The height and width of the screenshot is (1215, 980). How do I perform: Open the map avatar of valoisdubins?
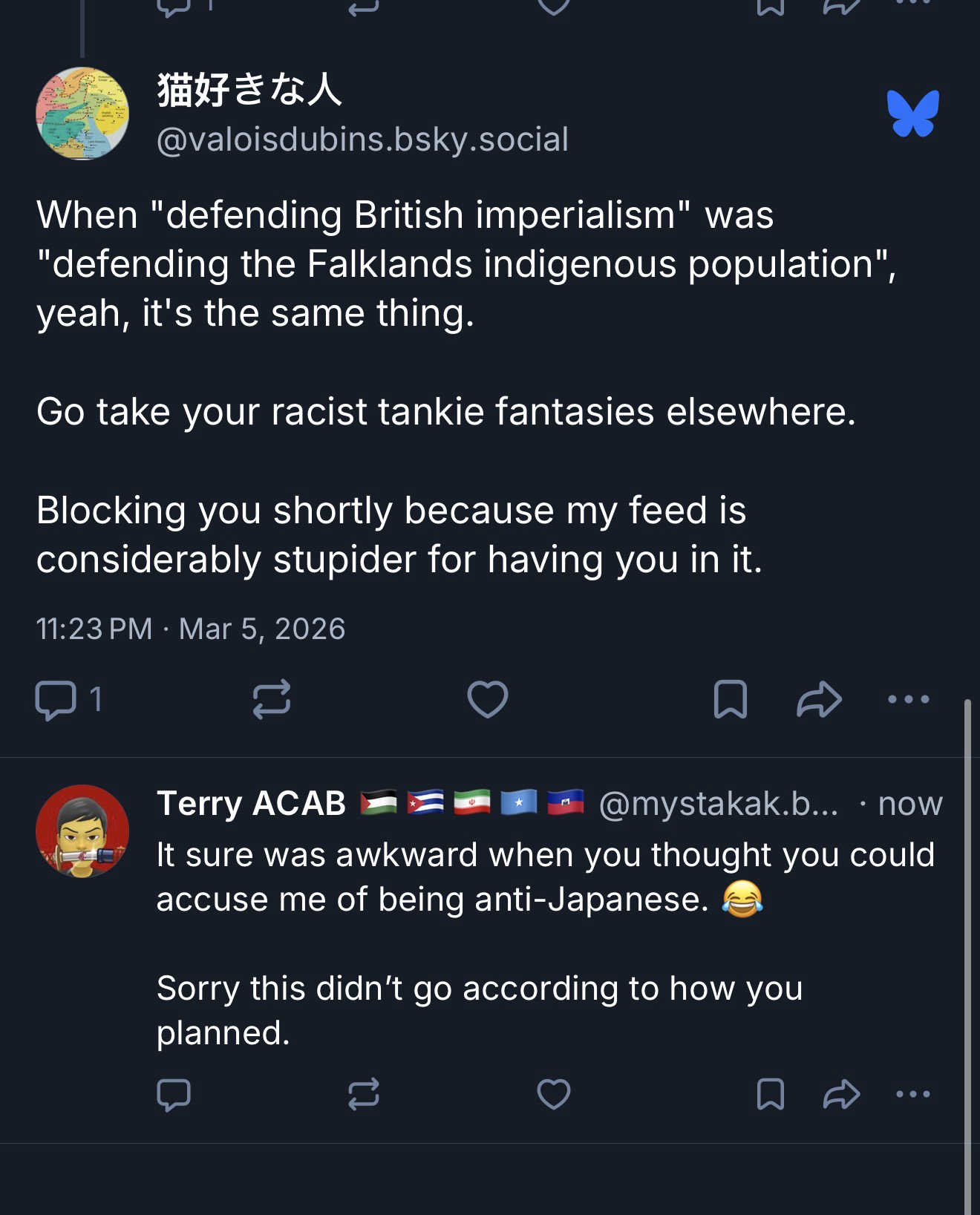[x=82, y=114]
